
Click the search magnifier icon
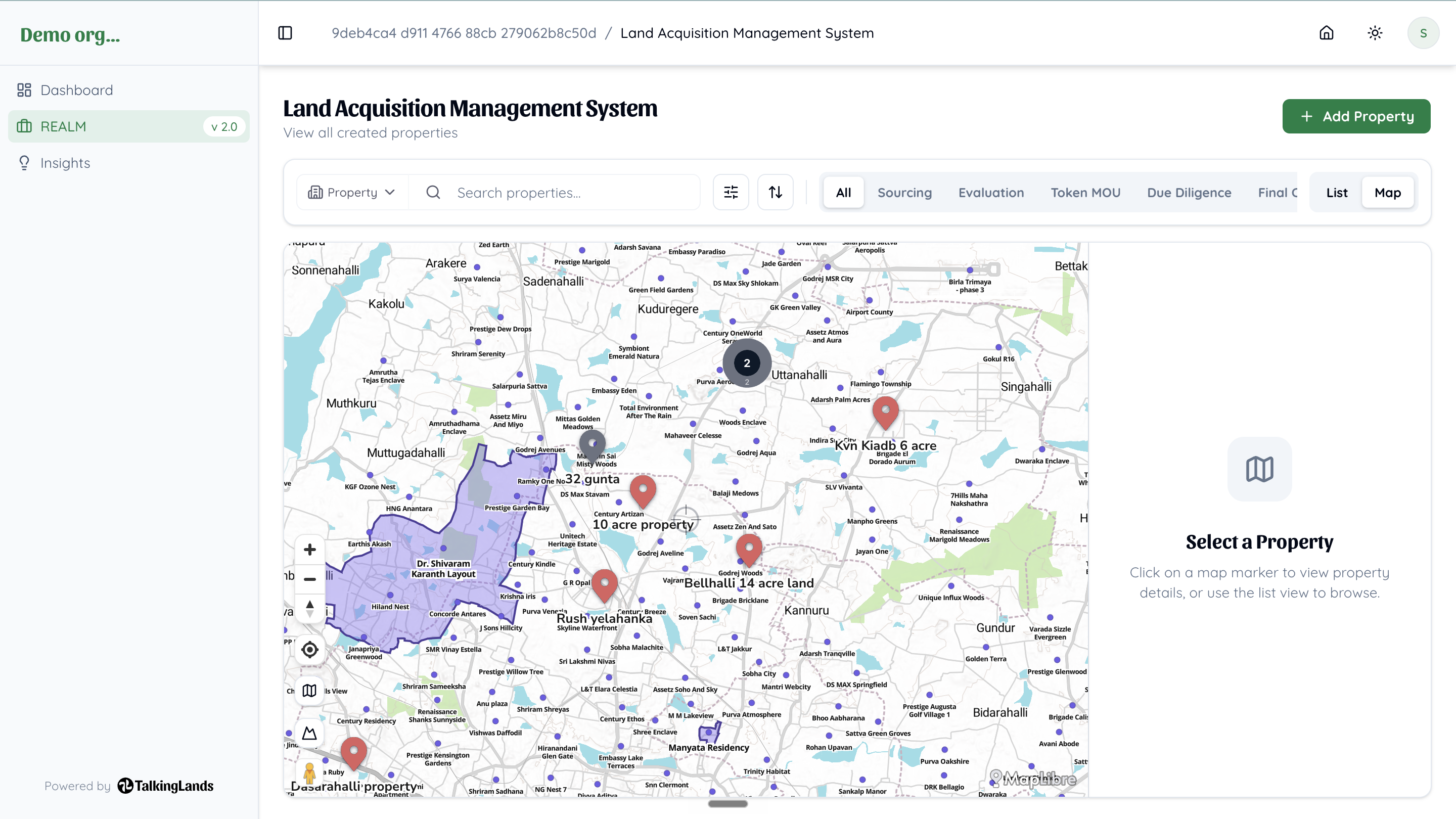(x=433, y=192)
